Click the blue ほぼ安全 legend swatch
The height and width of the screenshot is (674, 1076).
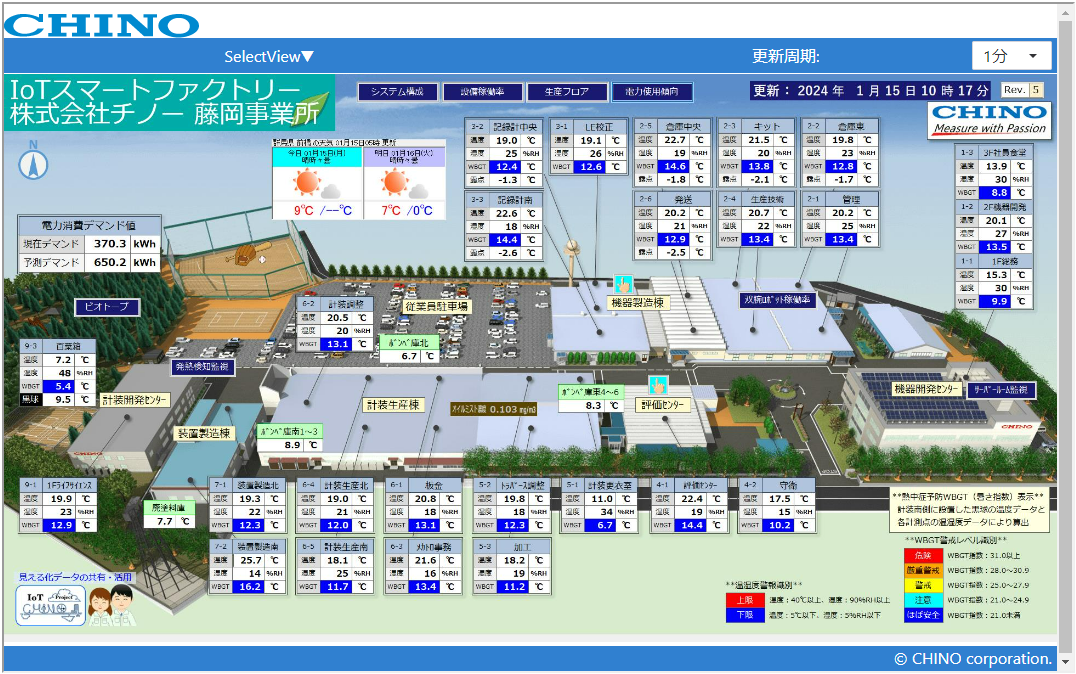tap(923, 616)
